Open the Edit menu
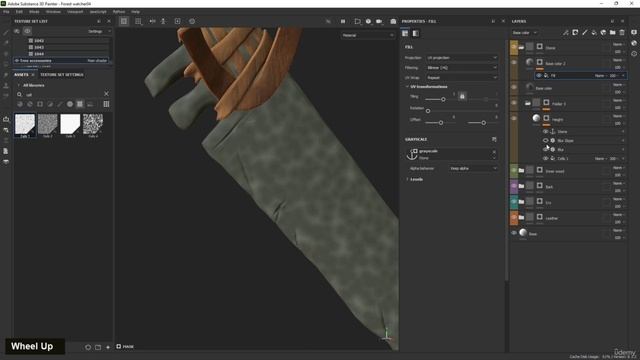 (x=19, y=12)
